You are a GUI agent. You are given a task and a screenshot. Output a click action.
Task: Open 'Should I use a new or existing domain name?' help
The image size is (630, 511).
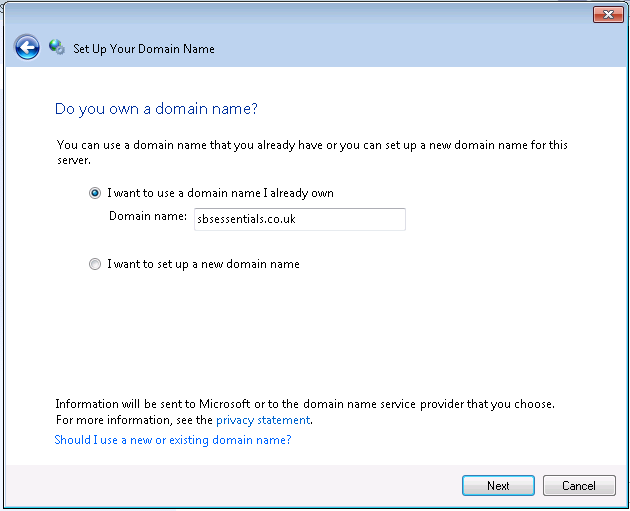[x=173, y=440]
